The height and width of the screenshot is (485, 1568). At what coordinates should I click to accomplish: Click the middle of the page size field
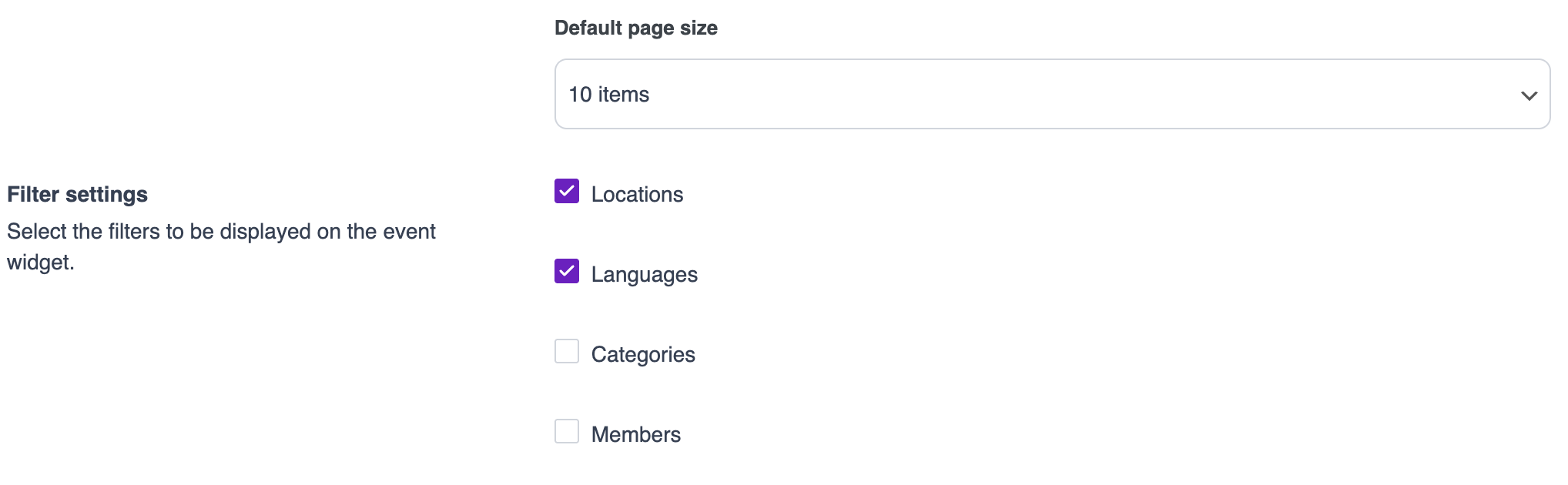[x=1051, y=94]
